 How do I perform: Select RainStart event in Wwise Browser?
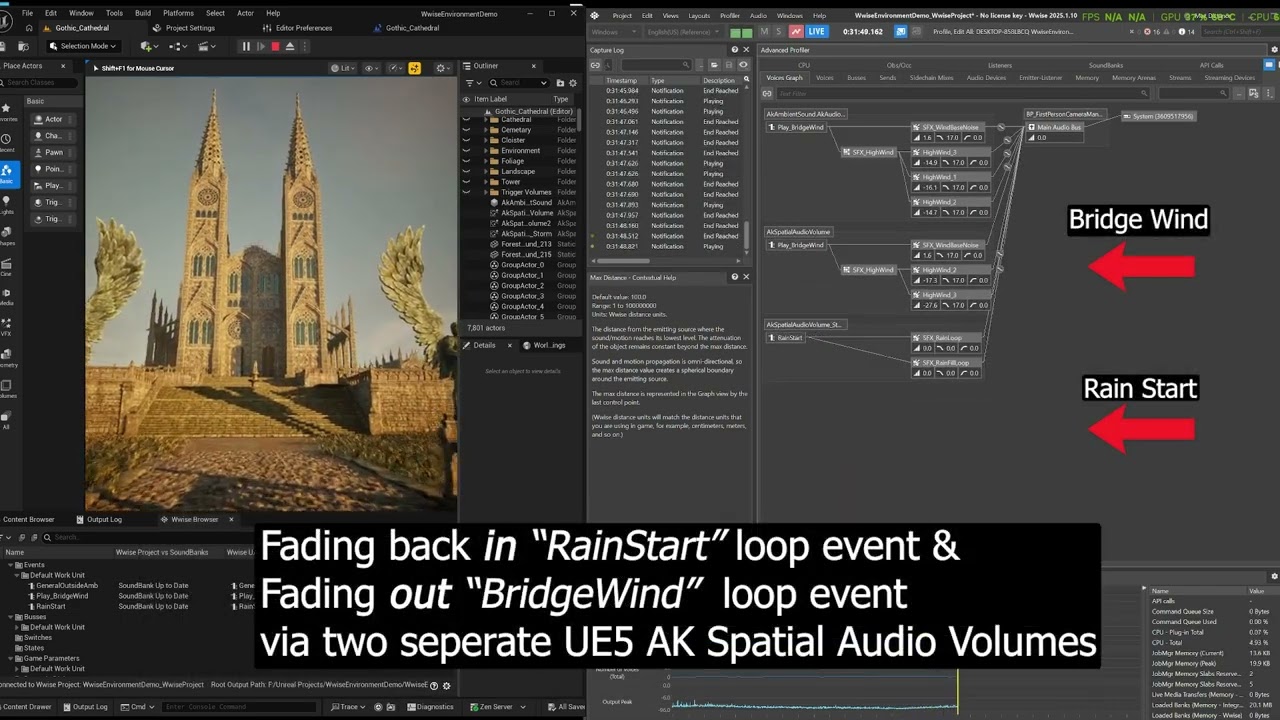[x=50, y=606]
